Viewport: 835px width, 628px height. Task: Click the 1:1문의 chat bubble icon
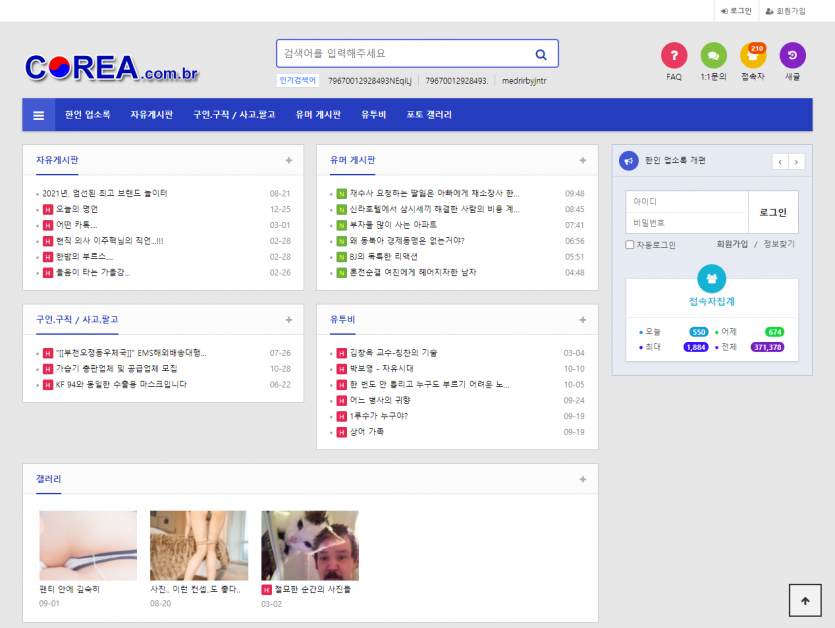(713, 57)
